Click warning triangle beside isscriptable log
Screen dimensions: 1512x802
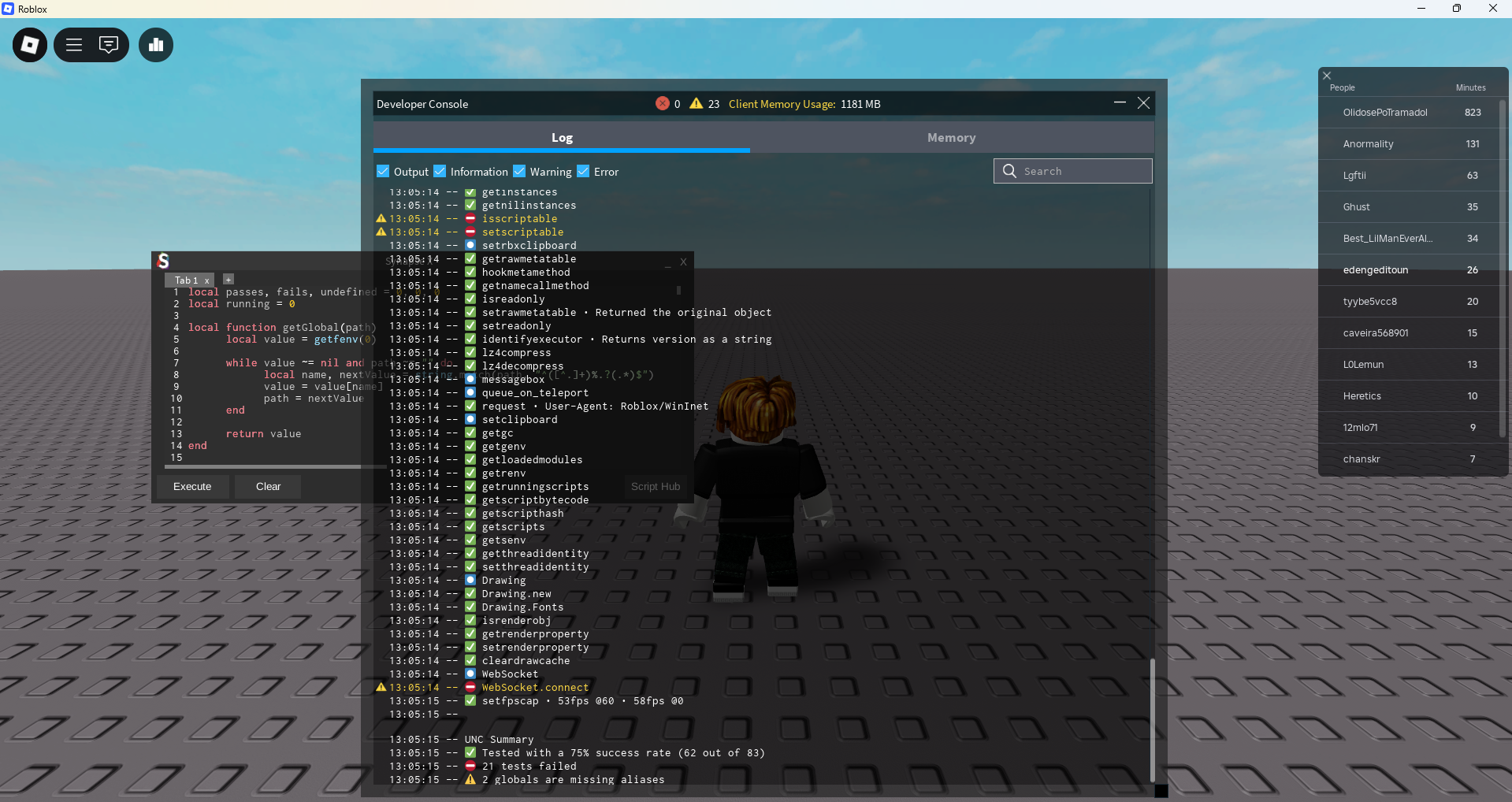(x=381, y=218)
